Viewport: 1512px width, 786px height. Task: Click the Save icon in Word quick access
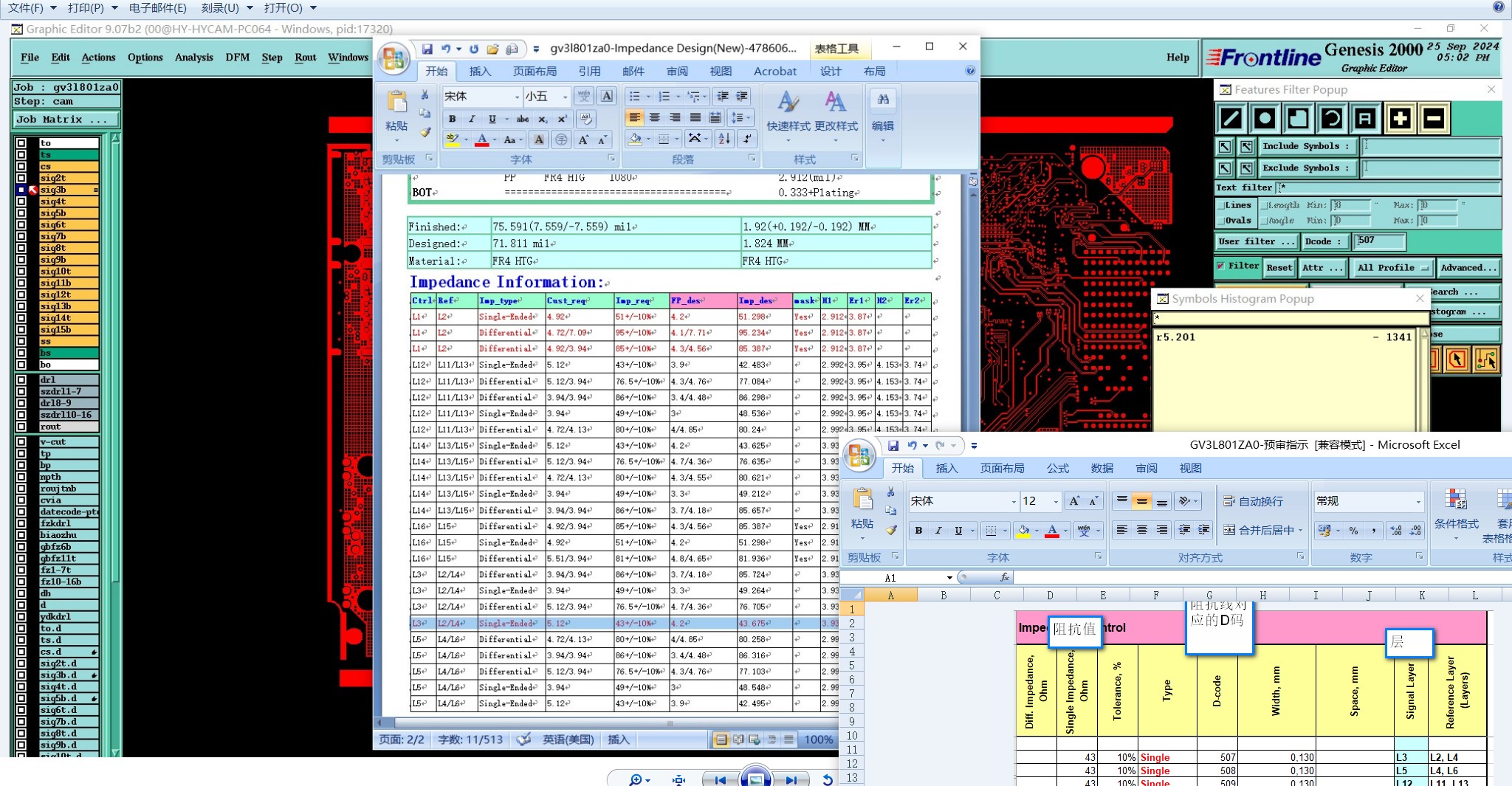427,49
